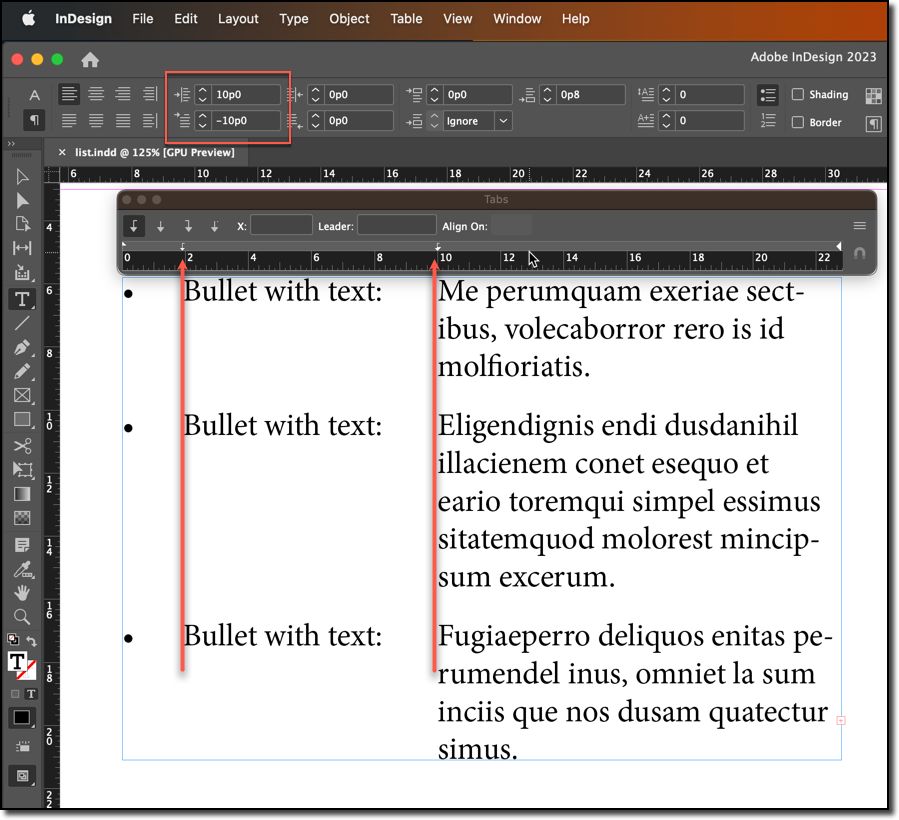The height and width of the screenshot is (820, 899).
Task: Select the right-justified tab stop button
Action: point(187,226)
